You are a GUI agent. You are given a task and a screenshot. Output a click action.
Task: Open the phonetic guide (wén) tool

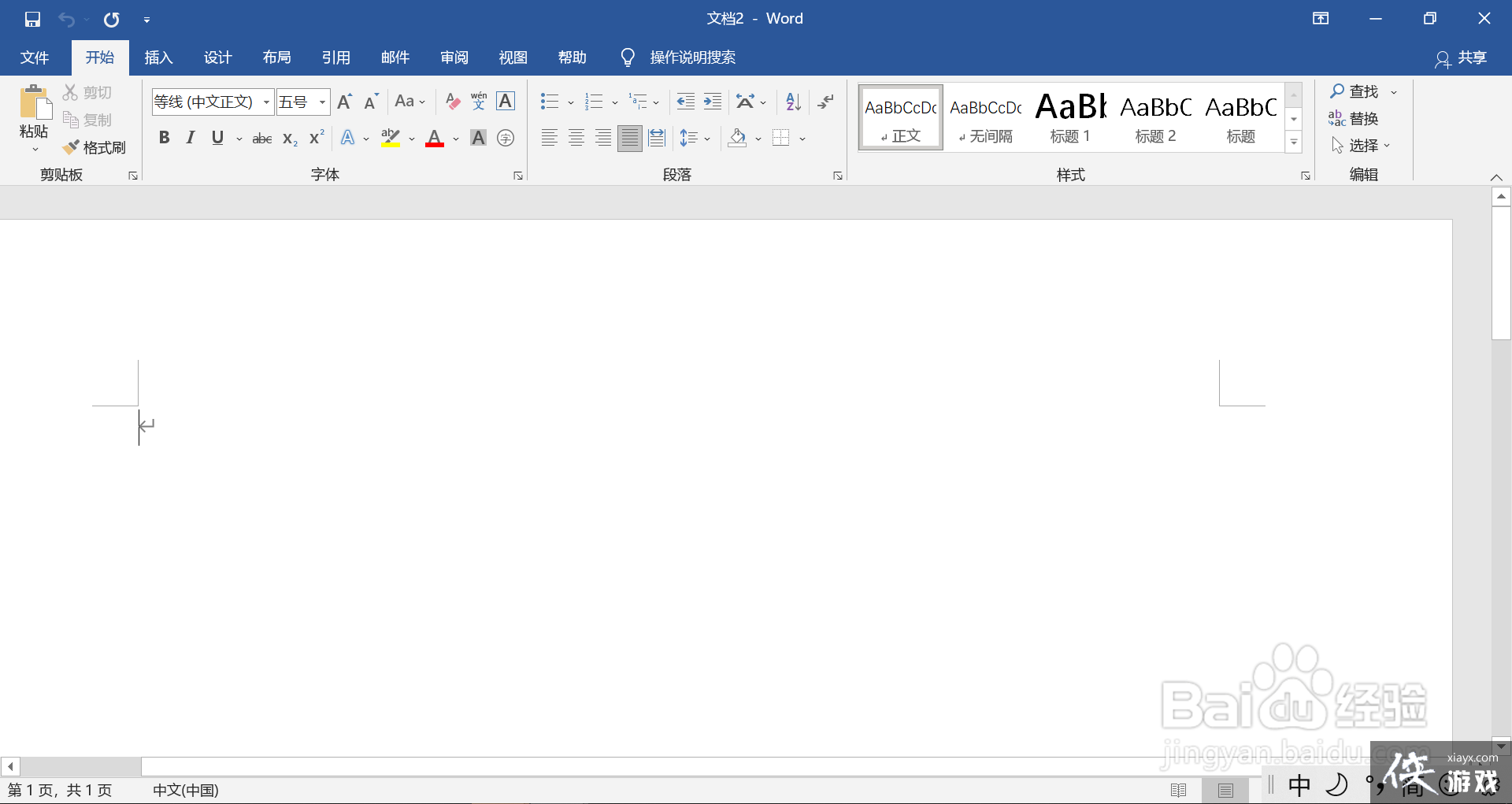click(479, 102)
